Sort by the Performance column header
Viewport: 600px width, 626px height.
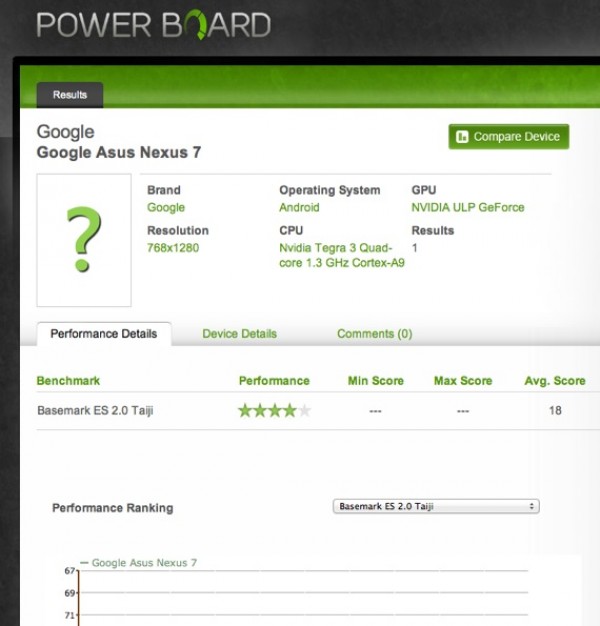point(274,381)
